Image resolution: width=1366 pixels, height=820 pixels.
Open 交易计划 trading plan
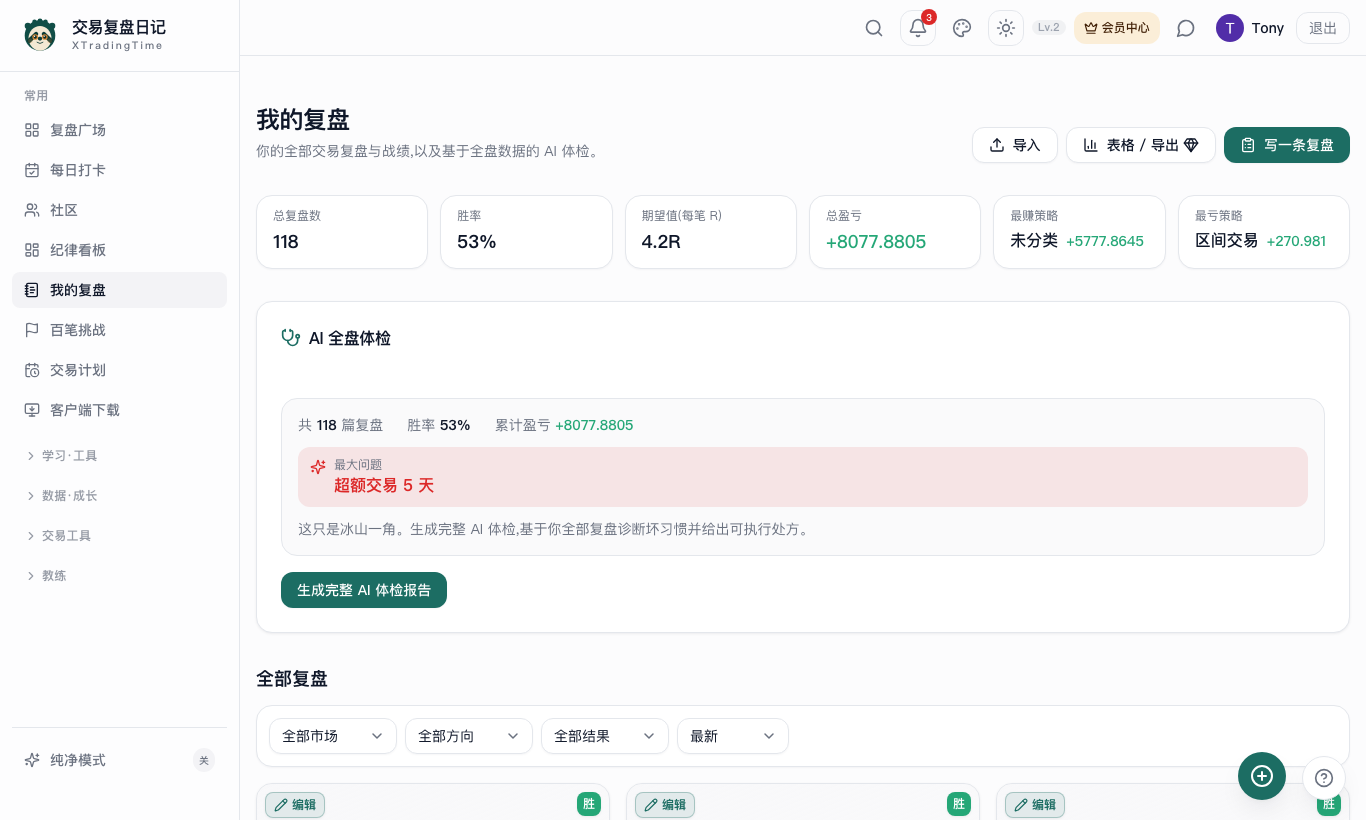[x=119, y=370]
